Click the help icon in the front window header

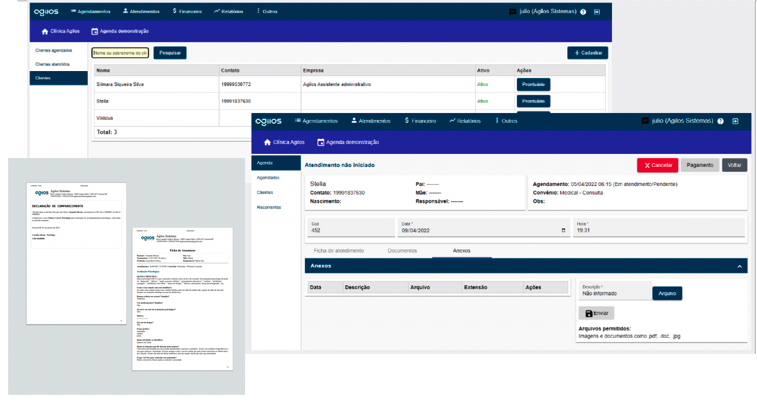pyautogui.click(x=720, y=121)
